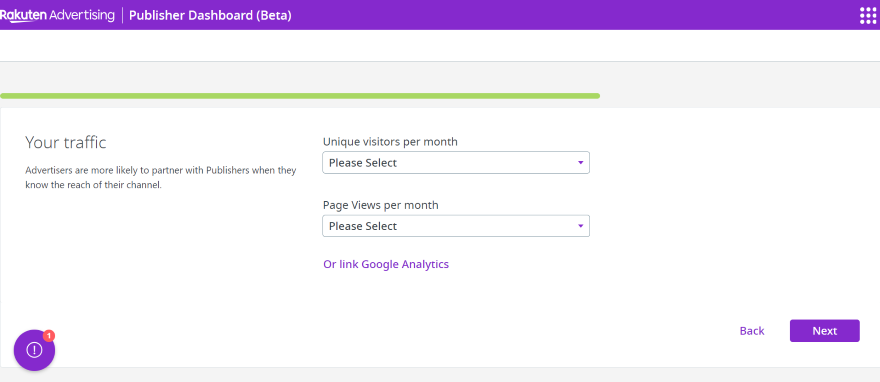This screenshot has height=382, width=880.
Task: Open the Page Views per month dropdown
Action: (x=456, y=226)
